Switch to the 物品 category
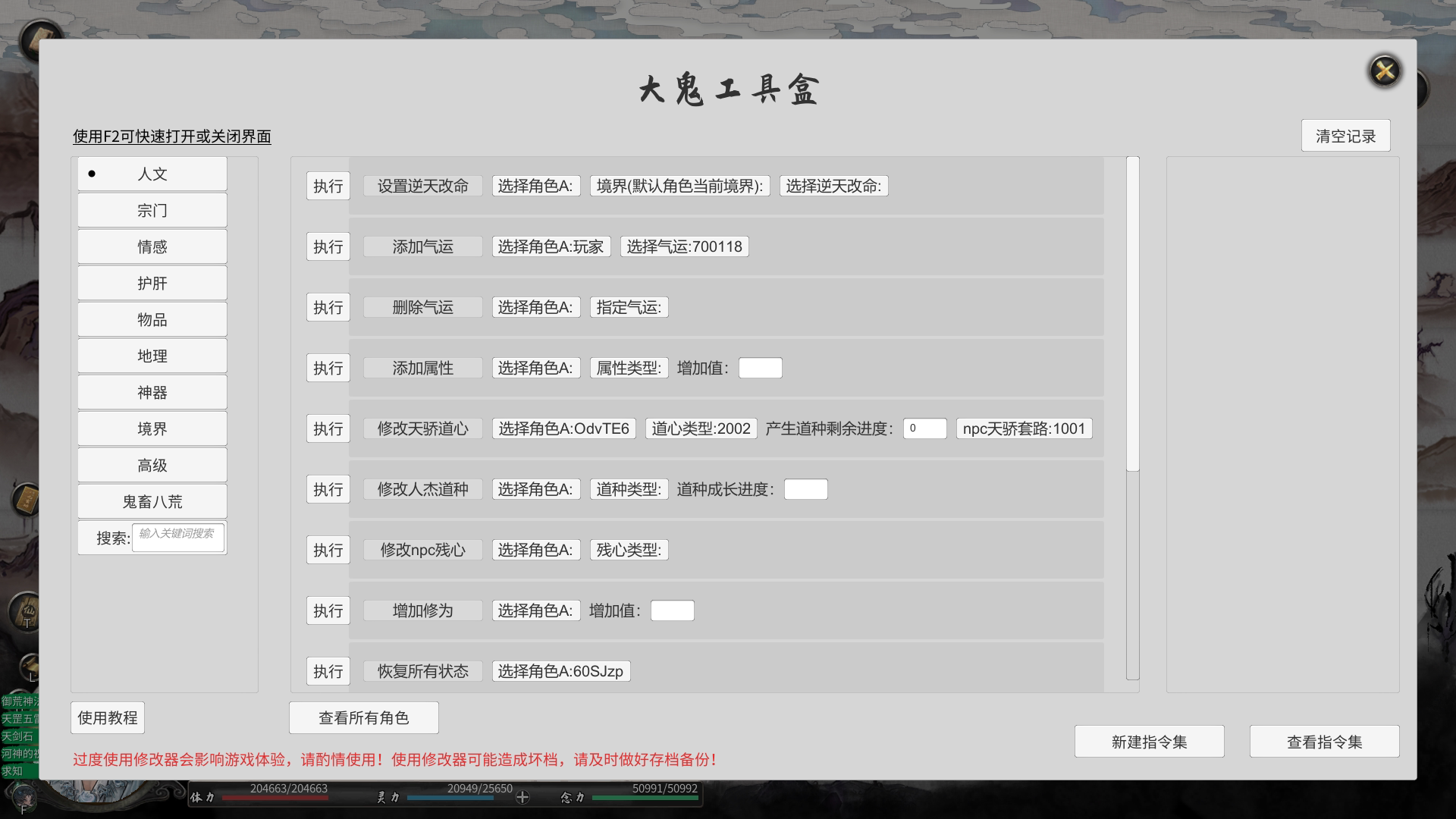Screen dimensions: 1456x819 [x=152, y=319]
